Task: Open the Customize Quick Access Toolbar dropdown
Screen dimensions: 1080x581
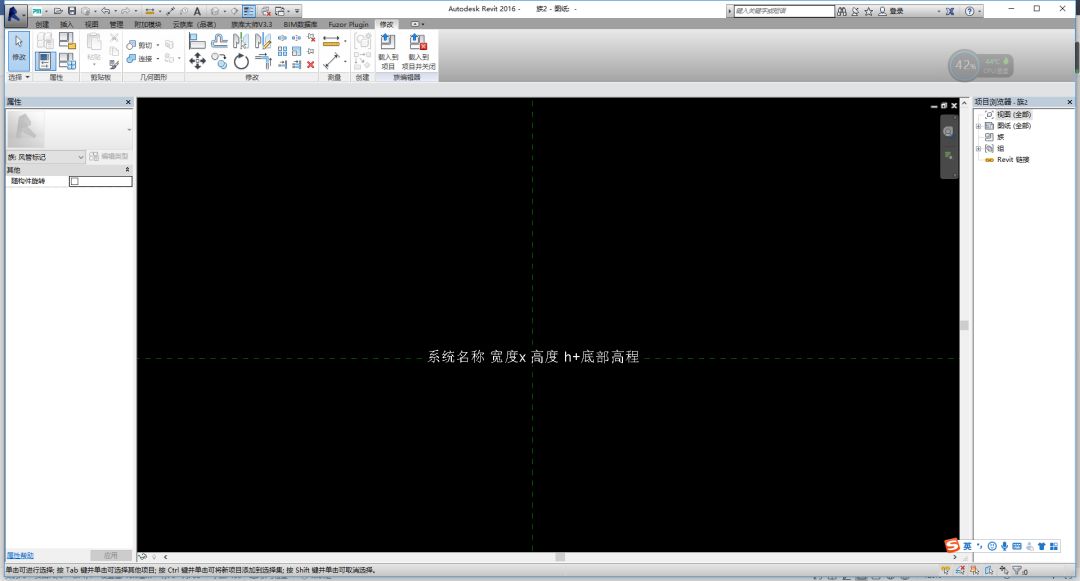Action: click(x=298, y=11)
